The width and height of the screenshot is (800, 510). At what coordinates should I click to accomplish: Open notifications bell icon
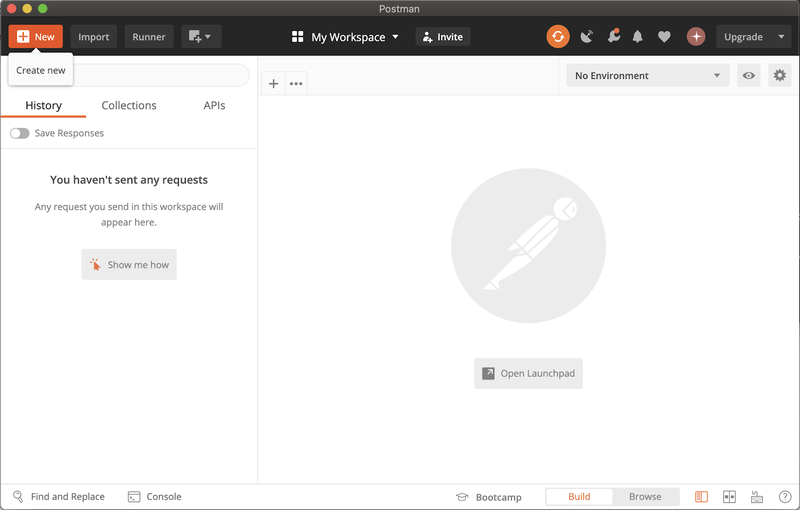coord(638,37)
